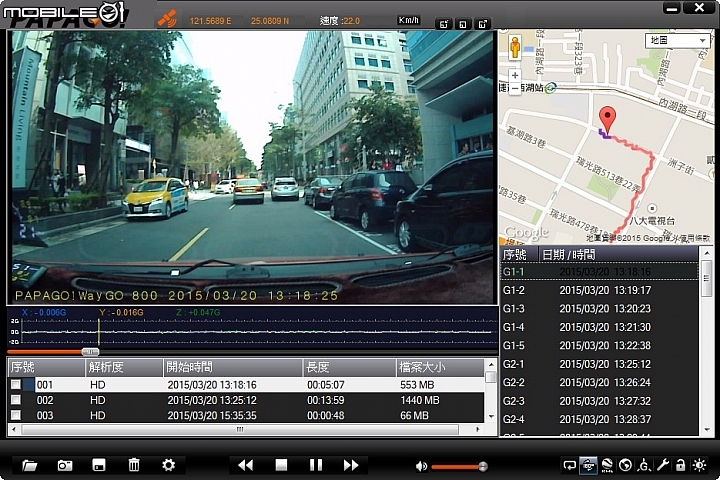This screenshot has height=480, width=720.
Task: Check the box for recording 002
Action: click(x=16, y=400)
